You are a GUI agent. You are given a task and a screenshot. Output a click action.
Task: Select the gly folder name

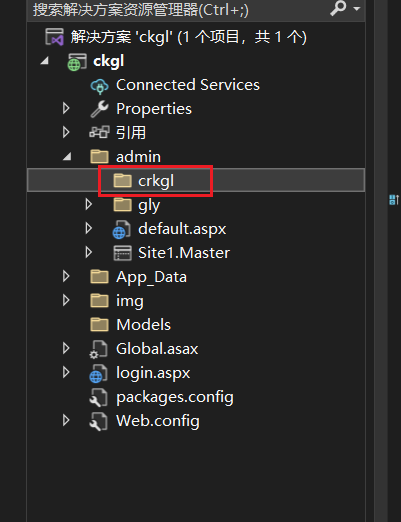point(149,206)
